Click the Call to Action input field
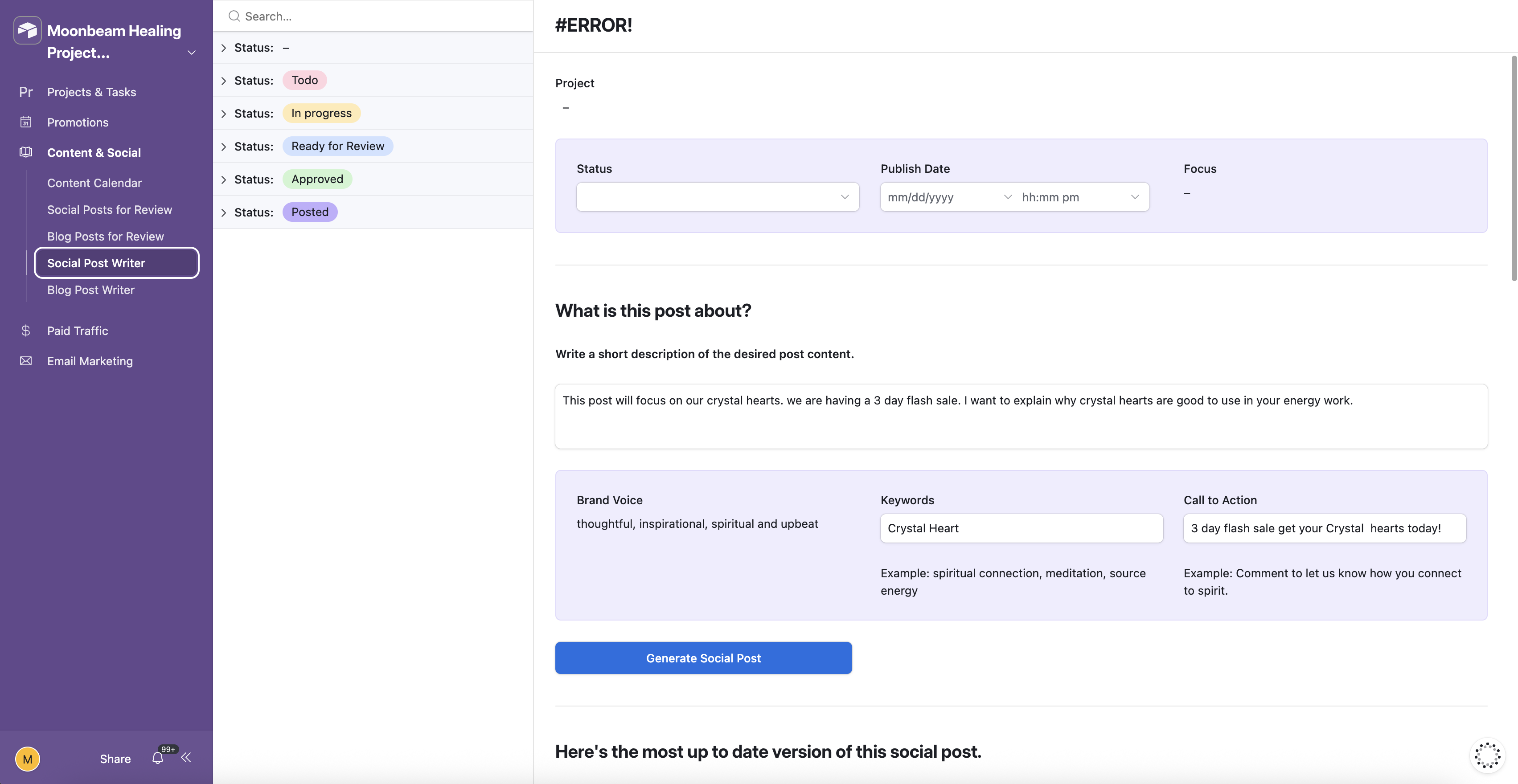The height and width of the screenshot is (784, 1518). tap(1325, 528)
